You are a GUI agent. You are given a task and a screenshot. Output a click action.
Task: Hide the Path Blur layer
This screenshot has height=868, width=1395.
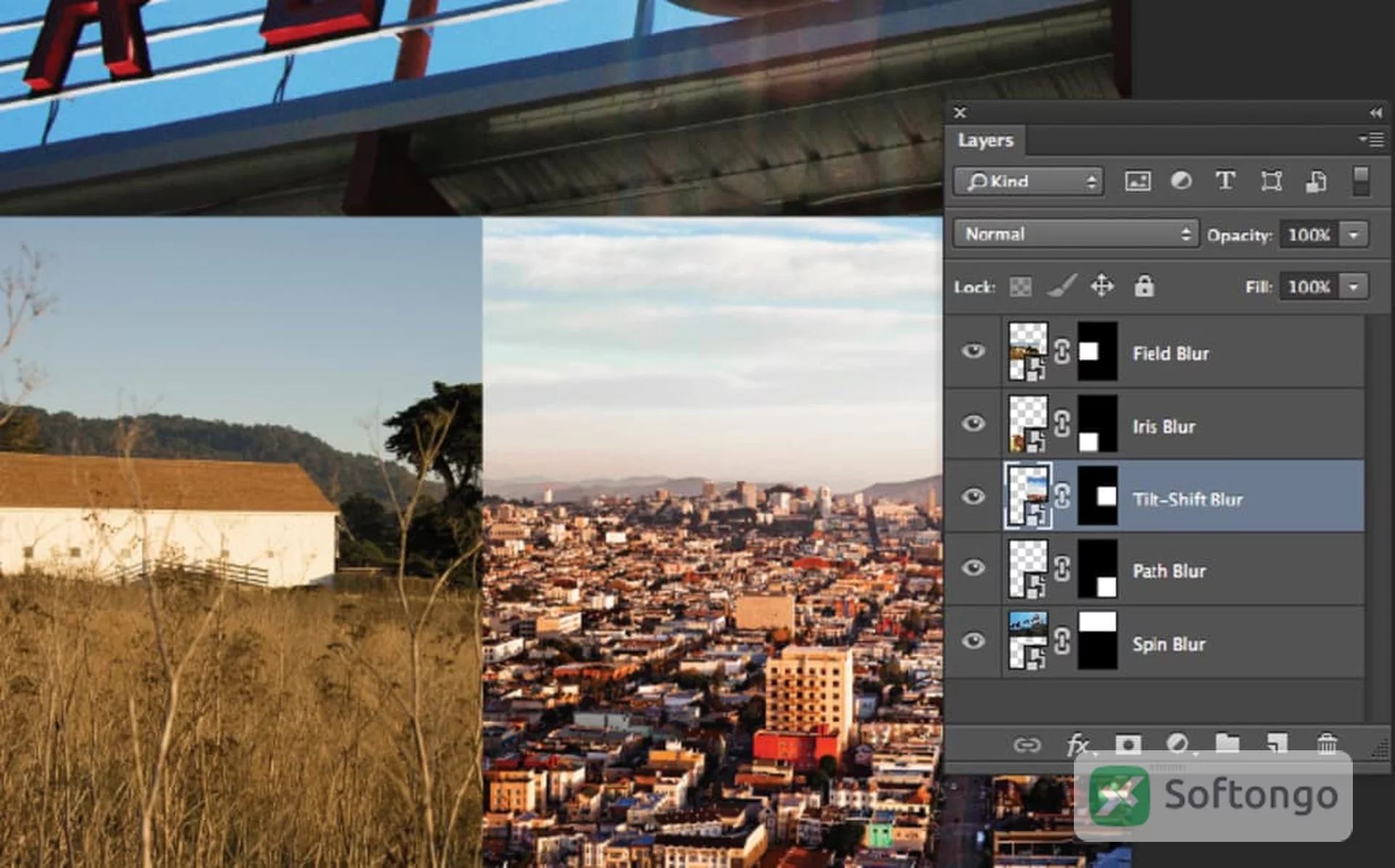coord(974,568)
